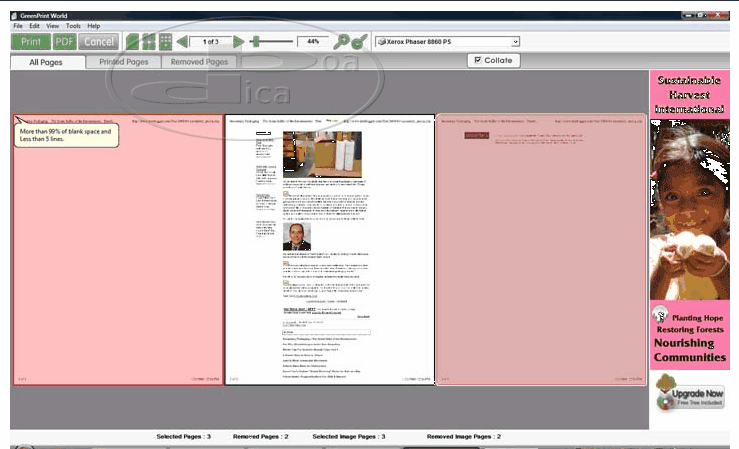This screenshot has width=739, height=449.
Task: Click the zoom slider handle
Action: tap(256, 42)
